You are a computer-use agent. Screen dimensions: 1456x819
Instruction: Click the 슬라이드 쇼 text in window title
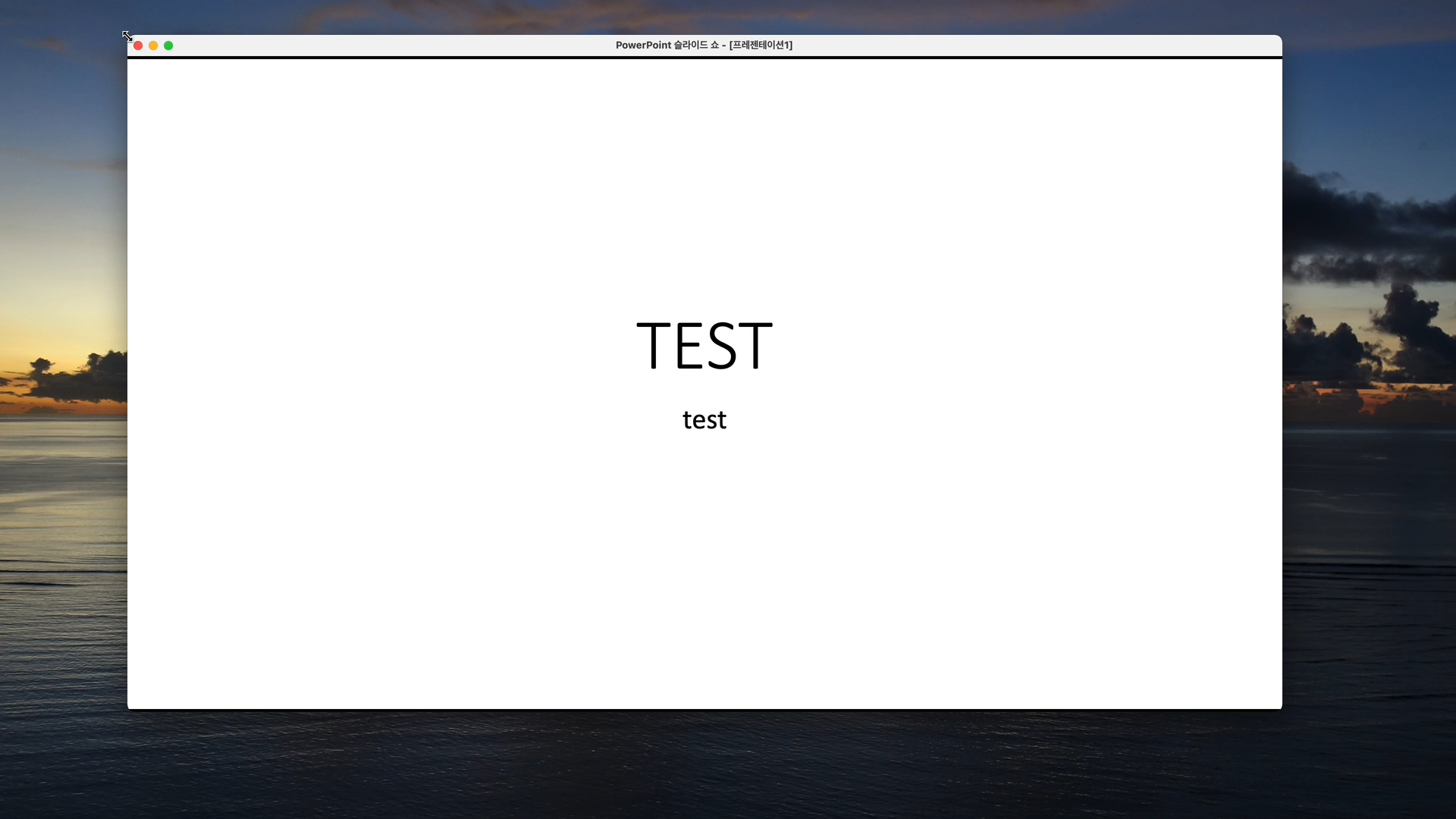(696, 45)
